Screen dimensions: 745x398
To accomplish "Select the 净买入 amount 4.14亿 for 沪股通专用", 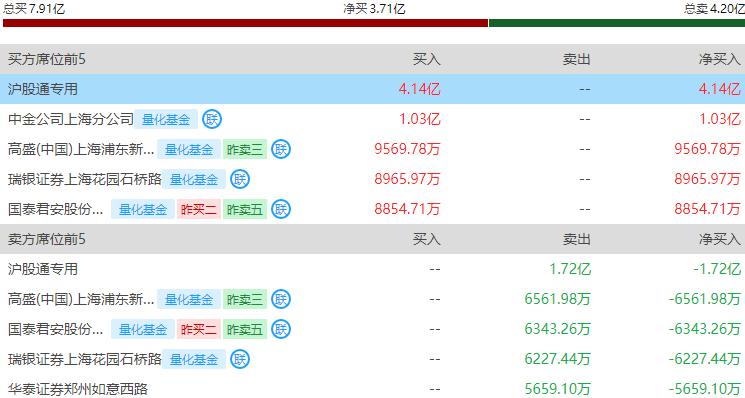I will [x=719, y=89].
